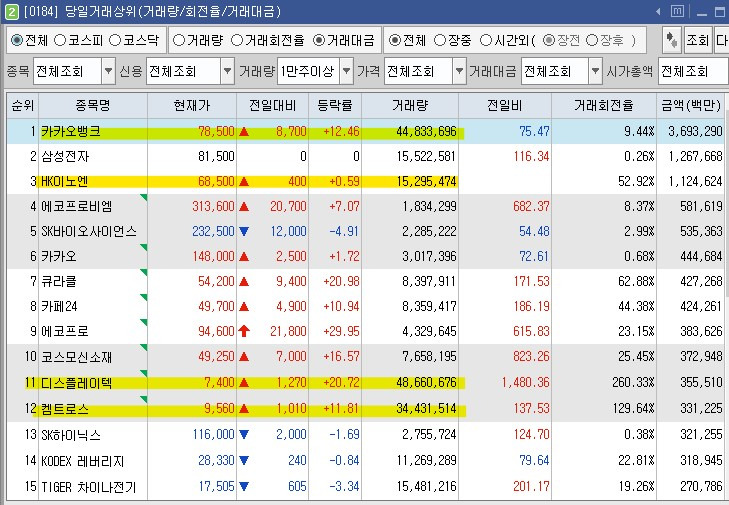Select the 켐트로스 stock name
The image size is (729, 505).
pyautogui.click(x=65, y=409)
